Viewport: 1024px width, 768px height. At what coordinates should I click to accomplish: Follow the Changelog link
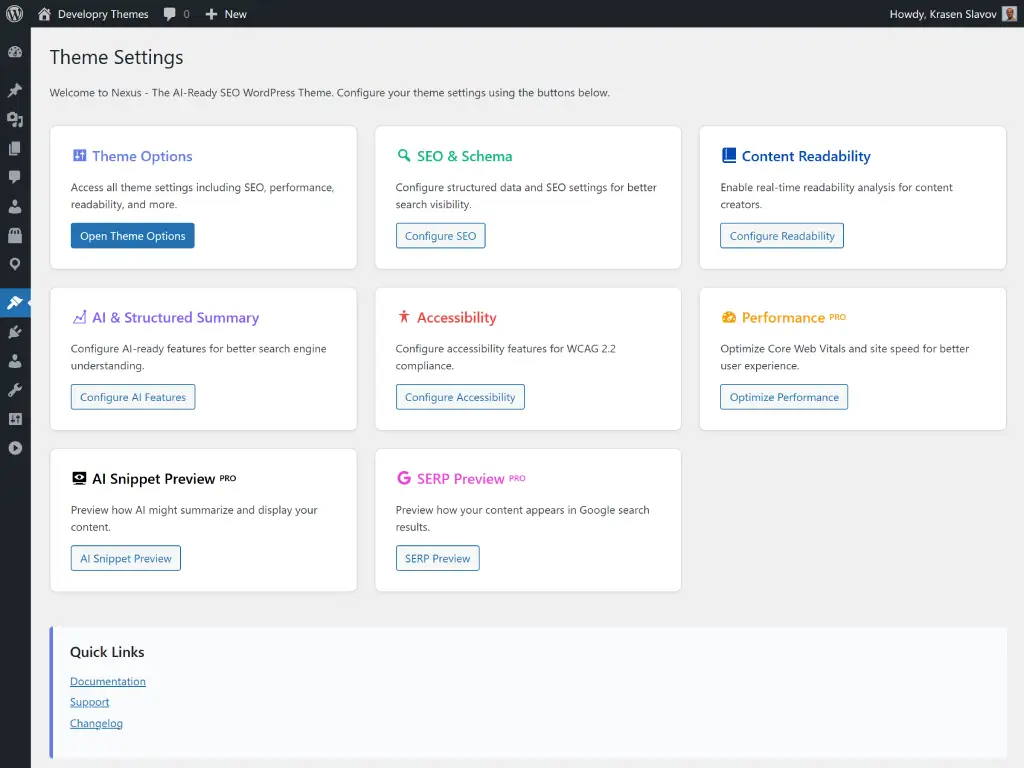(96, 723)
